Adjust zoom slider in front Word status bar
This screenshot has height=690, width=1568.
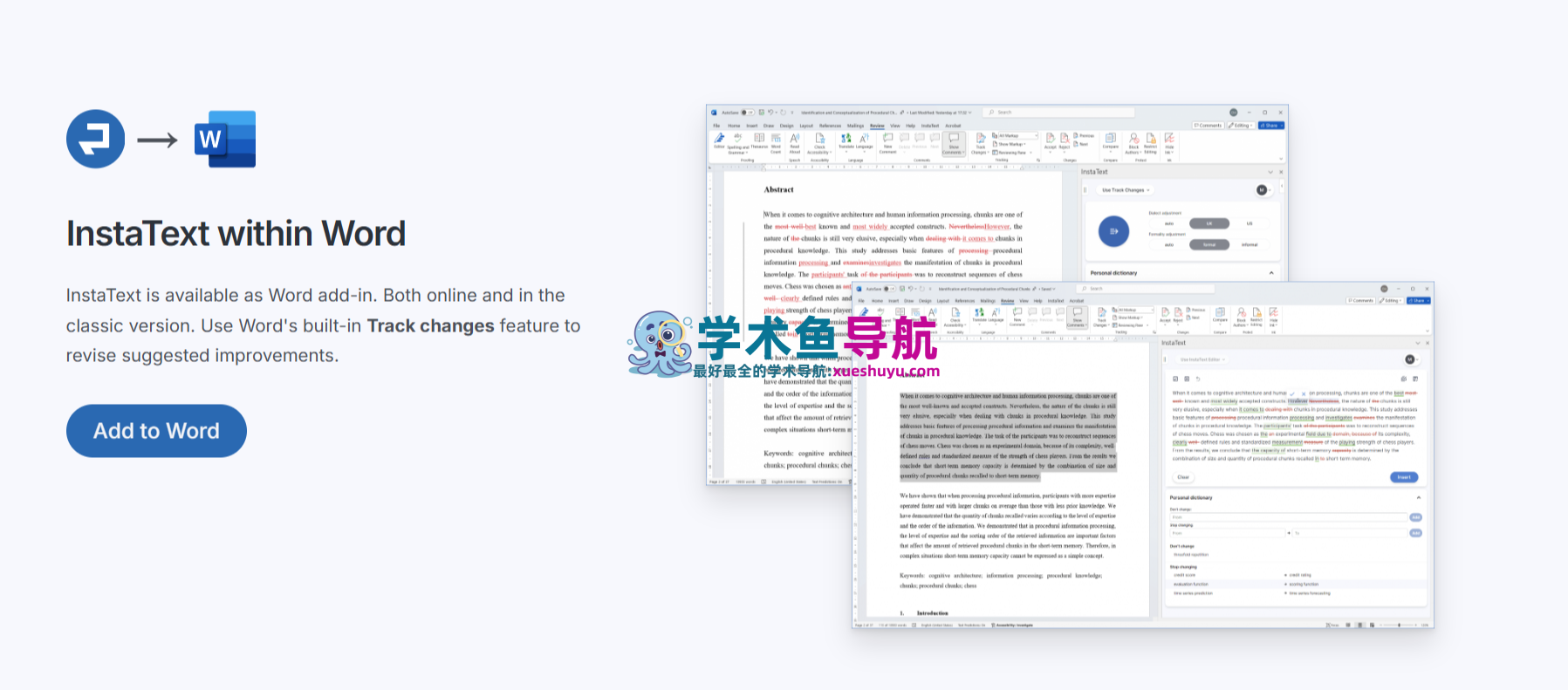[x=1399, y=625]
